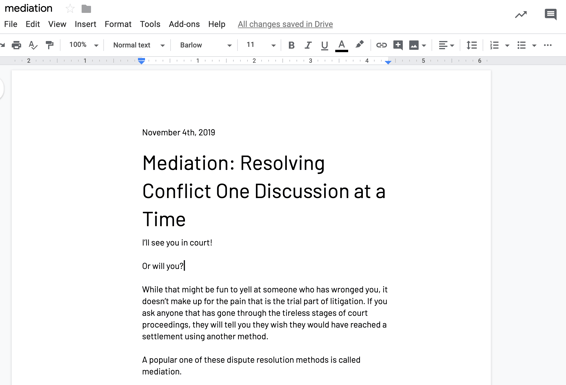Click the redo arrow at toolbar left edge
This screenshot has height=385, width=566.
click(3, 45)
